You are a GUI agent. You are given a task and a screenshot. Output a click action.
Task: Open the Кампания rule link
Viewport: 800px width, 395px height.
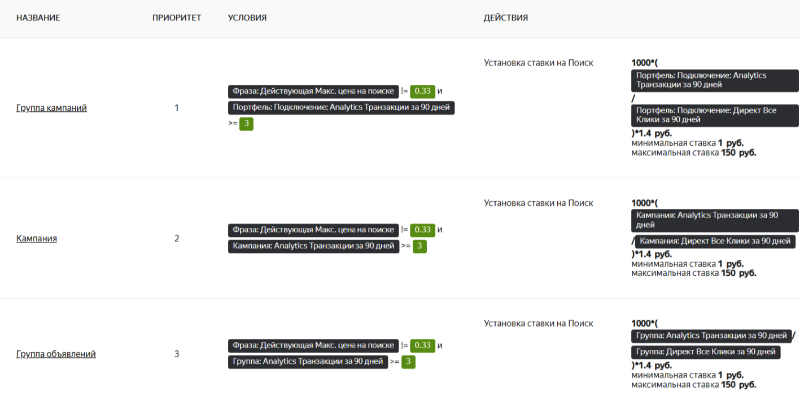(x=37, y=238)
